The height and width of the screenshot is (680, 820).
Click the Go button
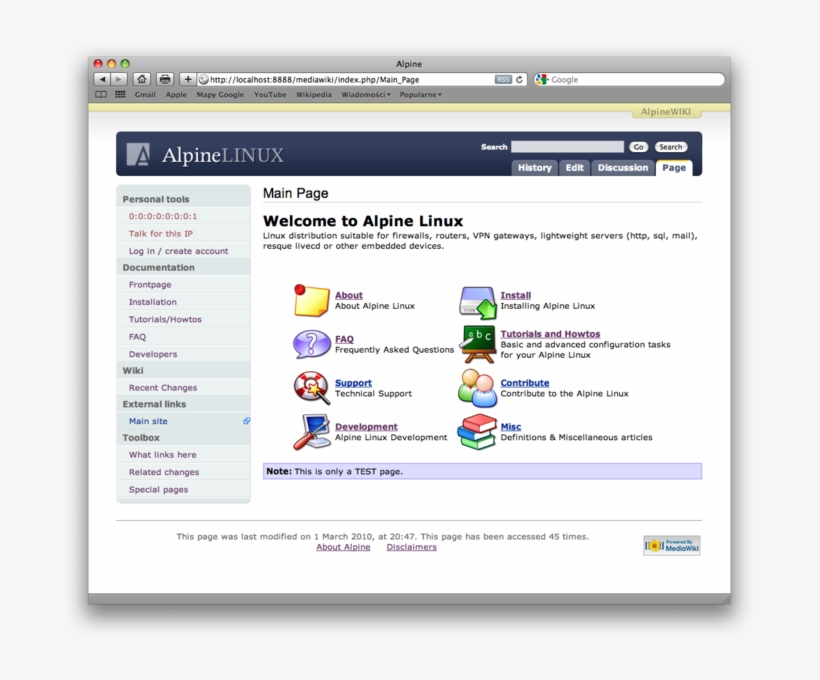(x=639, y=147)
